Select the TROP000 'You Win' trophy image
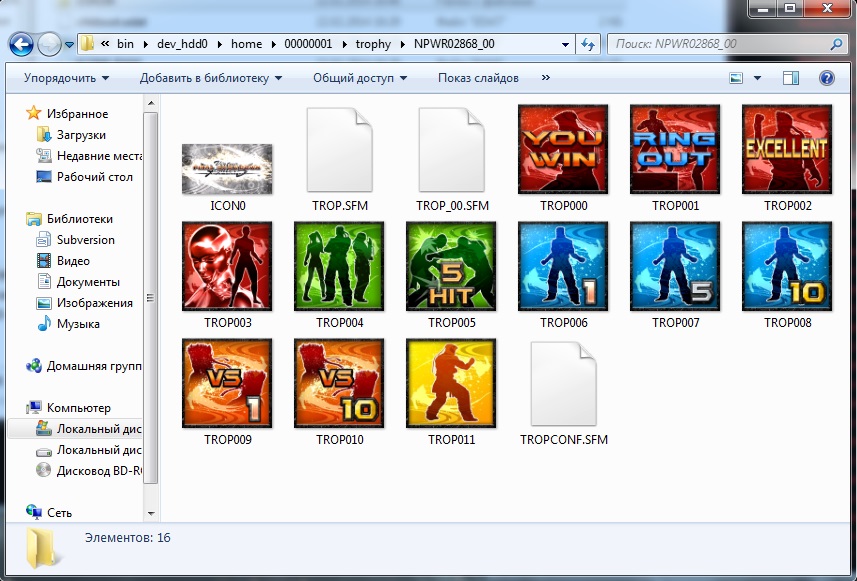857x581 pixels. 563,149
